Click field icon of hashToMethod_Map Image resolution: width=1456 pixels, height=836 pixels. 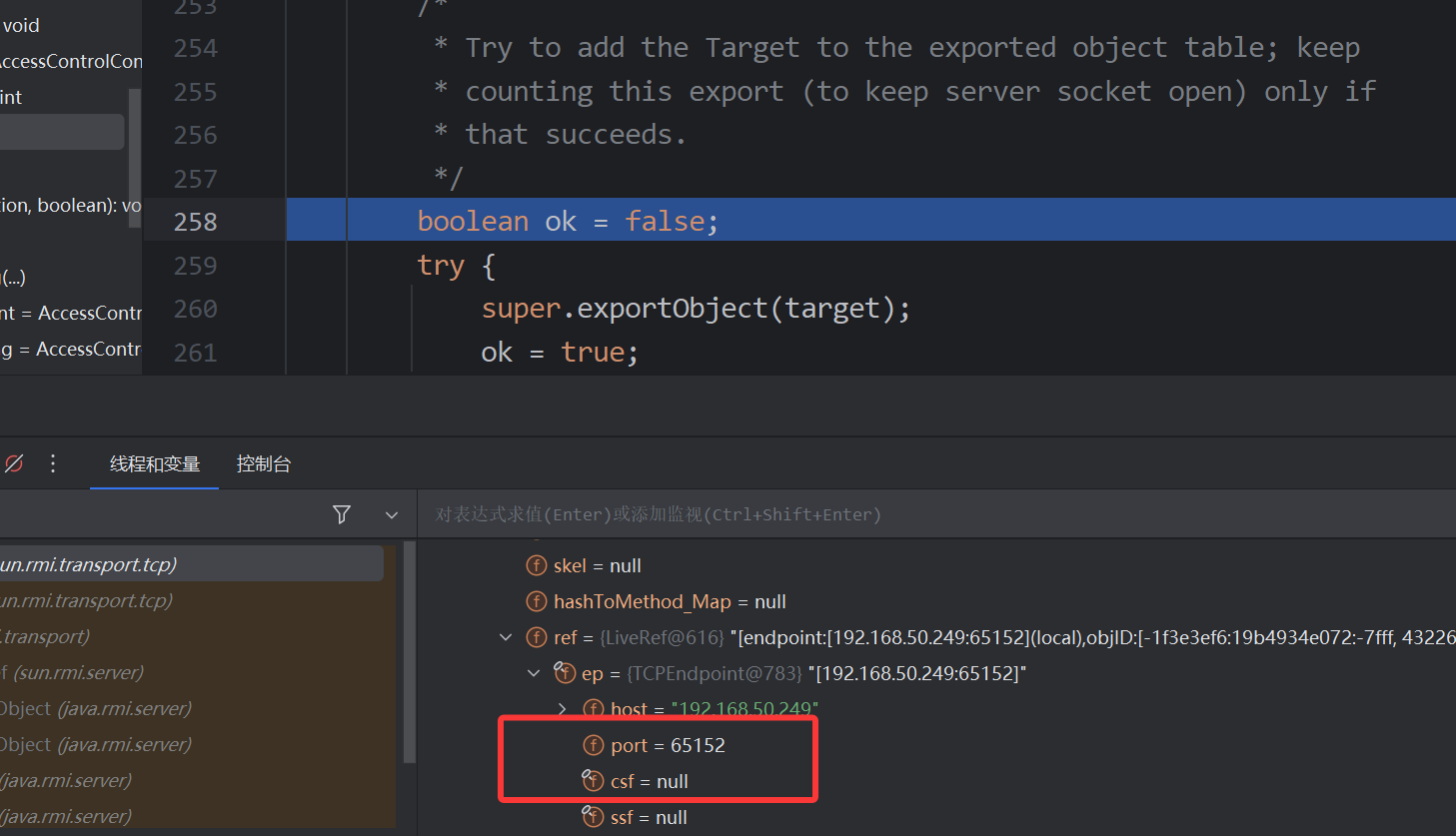[537, 601]
